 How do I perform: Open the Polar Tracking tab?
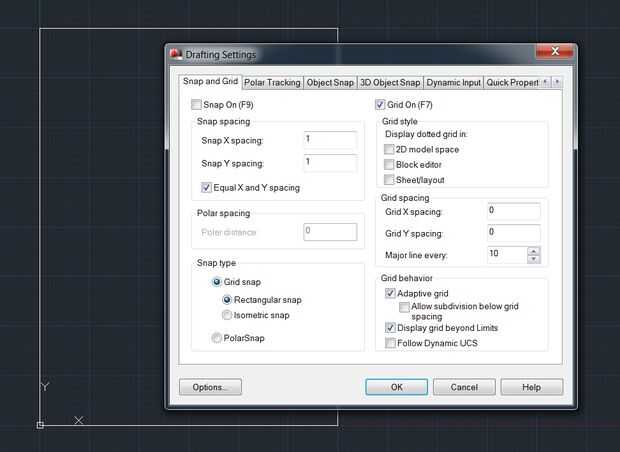[272, 83]
